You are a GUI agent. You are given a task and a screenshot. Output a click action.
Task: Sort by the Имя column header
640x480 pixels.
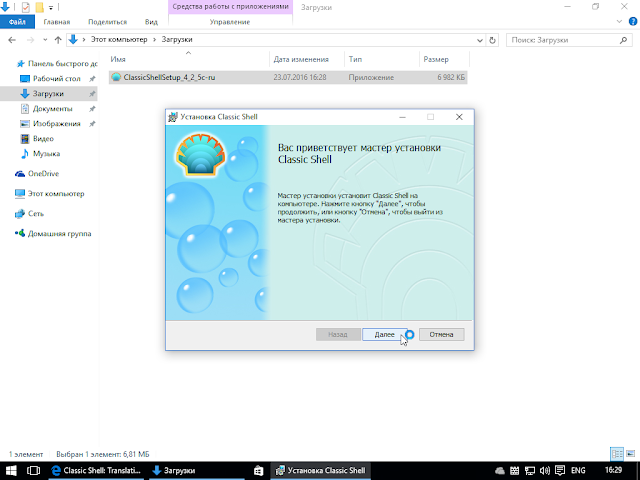(x=188, y=59)
